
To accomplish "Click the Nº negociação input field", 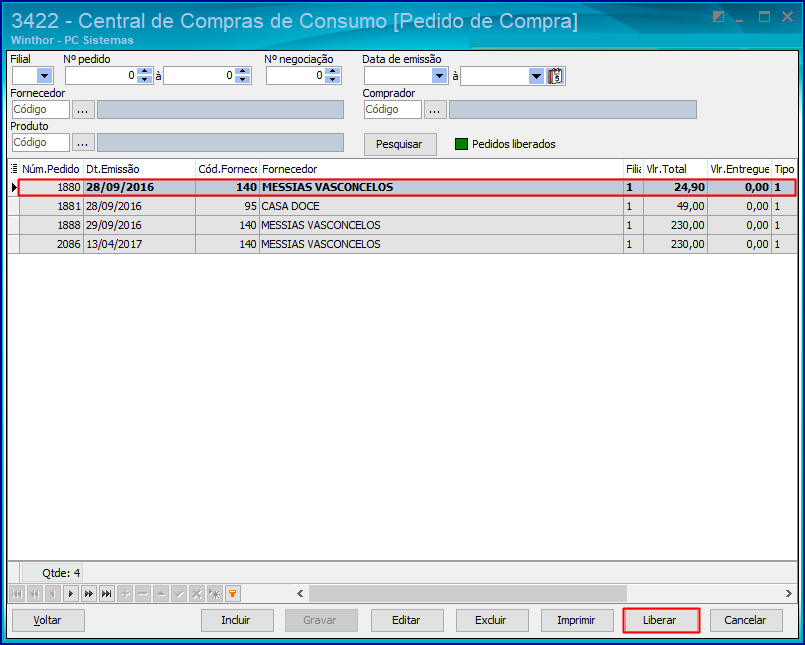I will 296,76.
